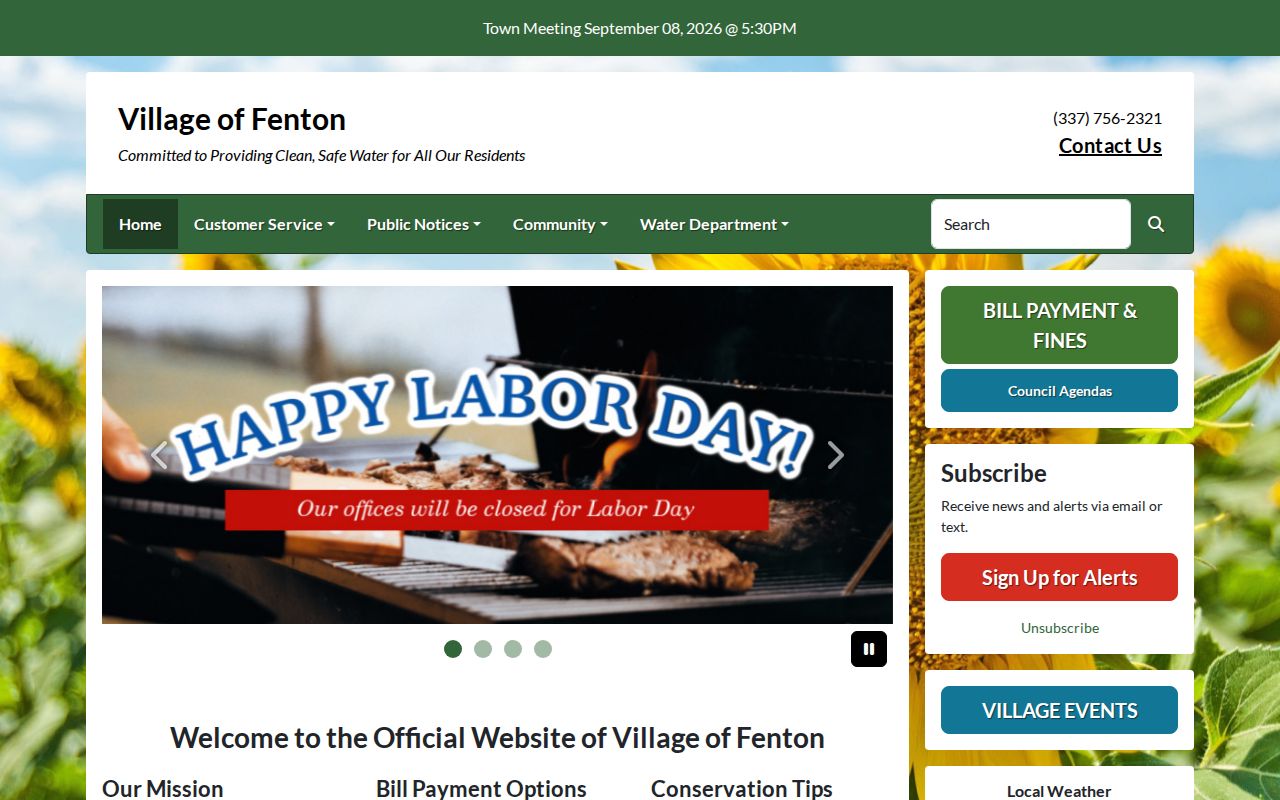Click the Welcome to the Official Website heading
Screen dimensions: 1280x800
point(497,738)
